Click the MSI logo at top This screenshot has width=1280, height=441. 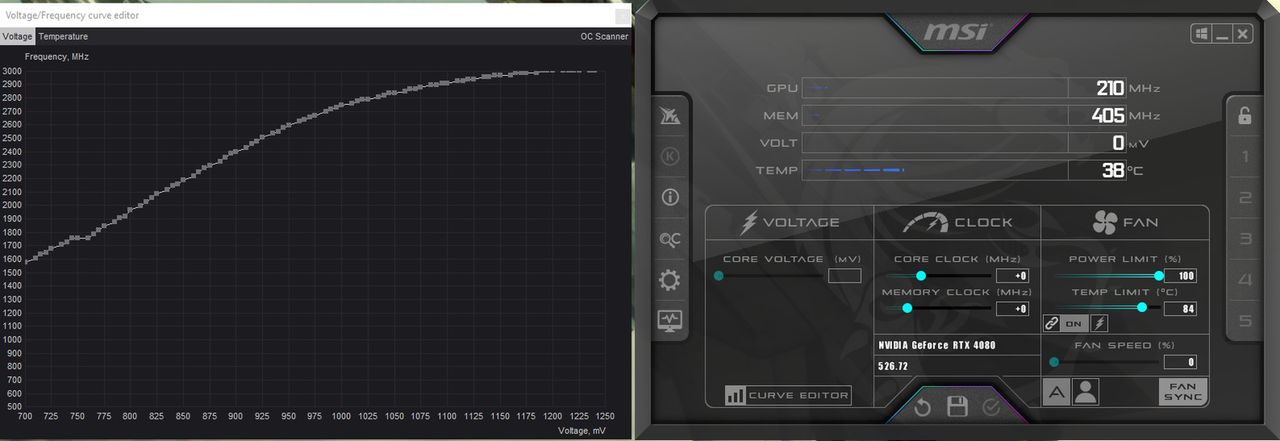pos(956,31)
